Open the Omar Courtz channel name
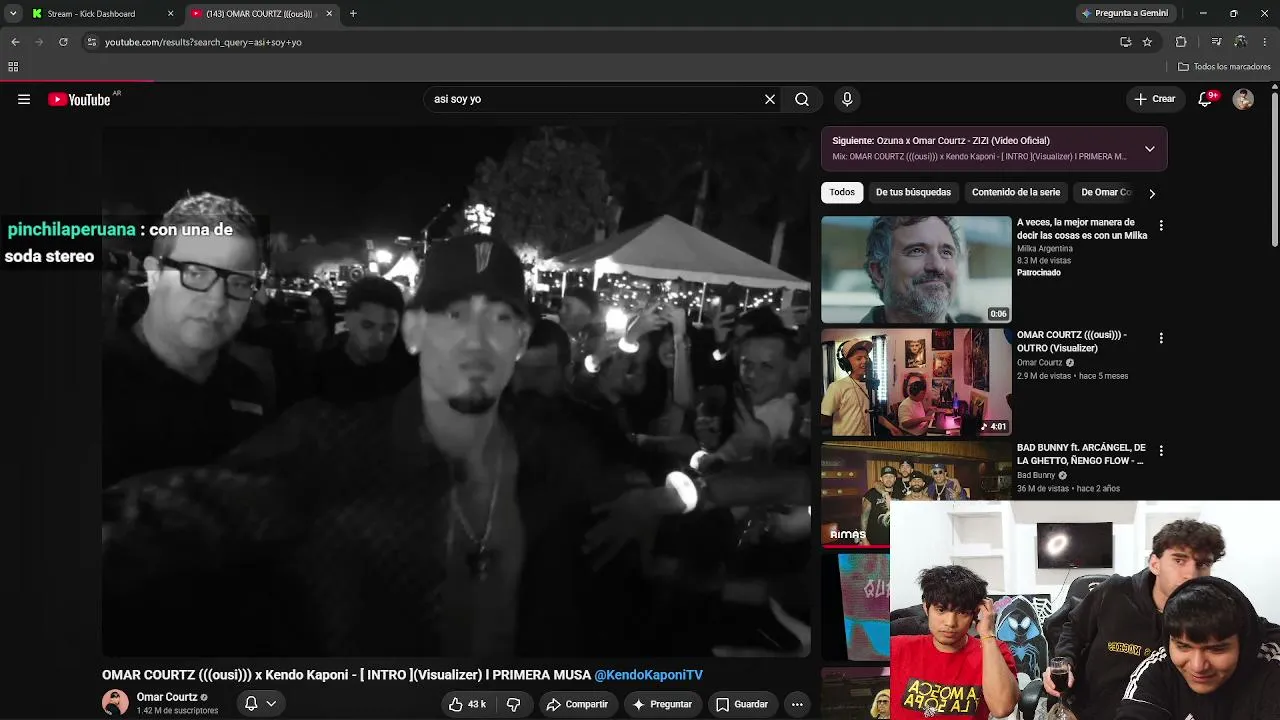This screenshot has height=720, width=1280. [x=167, y=697]
